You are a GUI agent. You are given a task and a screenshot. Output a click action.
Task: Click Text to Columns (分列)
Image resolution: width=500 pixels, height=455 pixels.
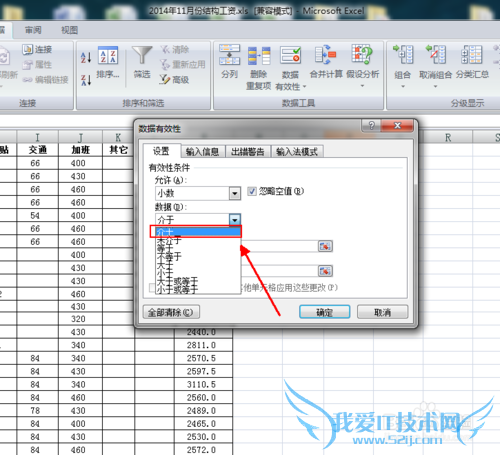tap(229, 62)
